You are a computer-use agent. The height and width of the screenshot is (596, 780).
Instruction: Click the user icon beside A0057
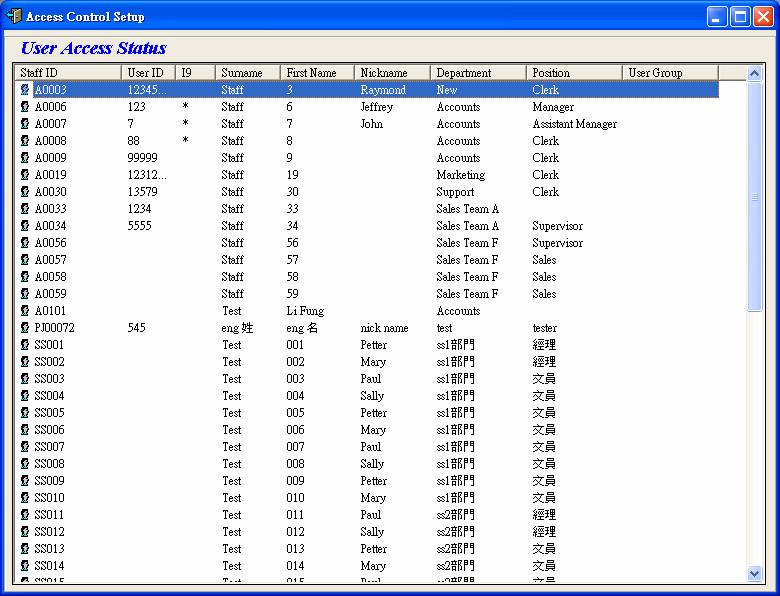click(25, 259)
